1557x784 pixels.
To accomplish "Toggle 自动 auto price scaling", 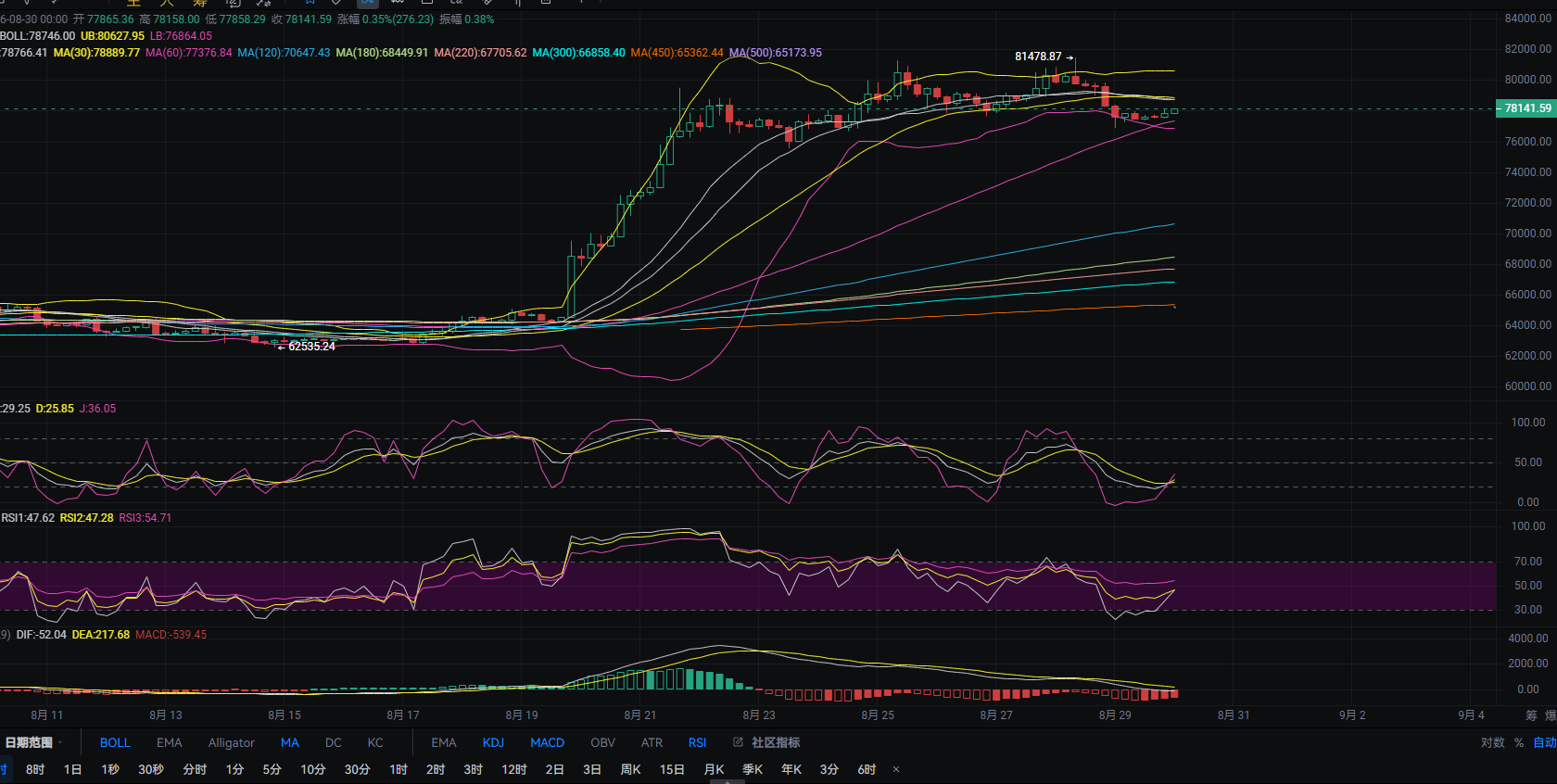I will tap(1545, 742).
